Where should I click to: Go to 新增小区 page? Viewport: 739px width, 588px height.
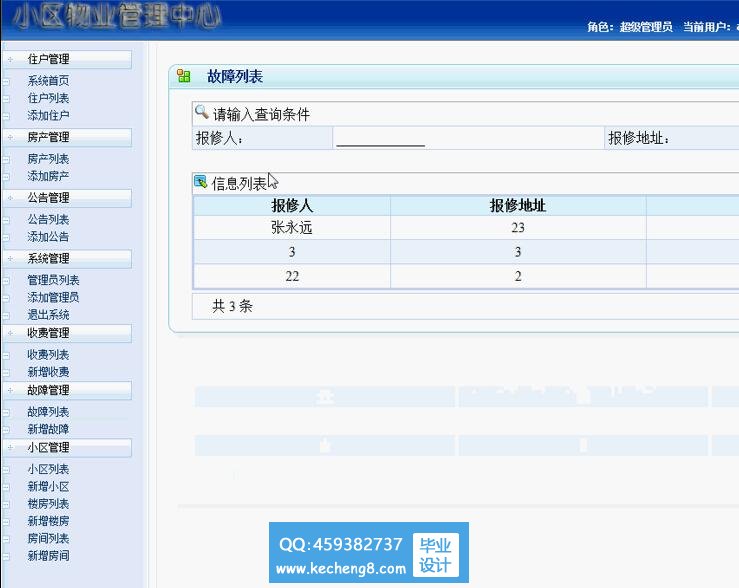pos(48,487)
